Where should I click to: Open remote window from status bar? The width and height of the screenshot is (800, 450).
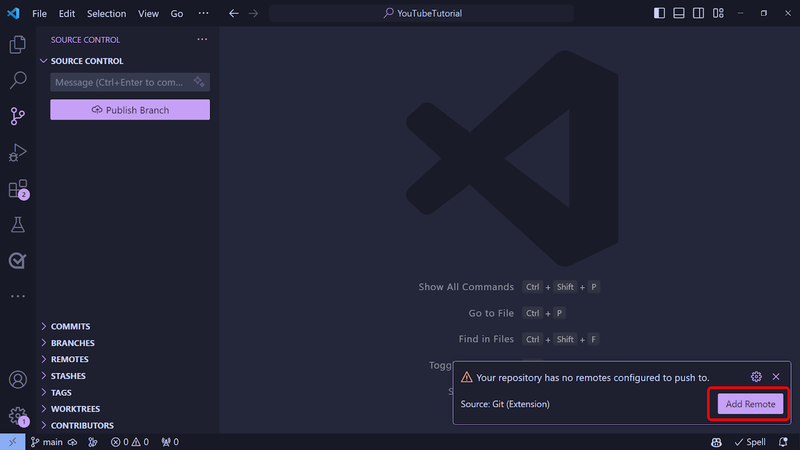point(12,442)
